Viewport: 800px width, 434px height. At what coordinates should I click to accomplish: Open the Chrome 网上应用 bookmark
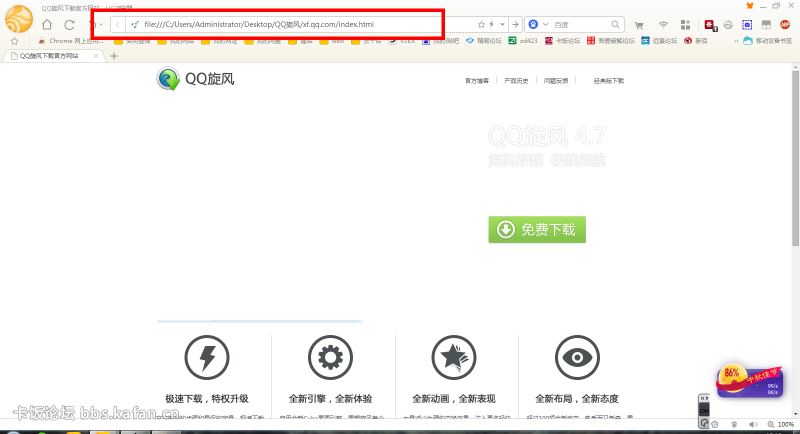tap(71, 41)
